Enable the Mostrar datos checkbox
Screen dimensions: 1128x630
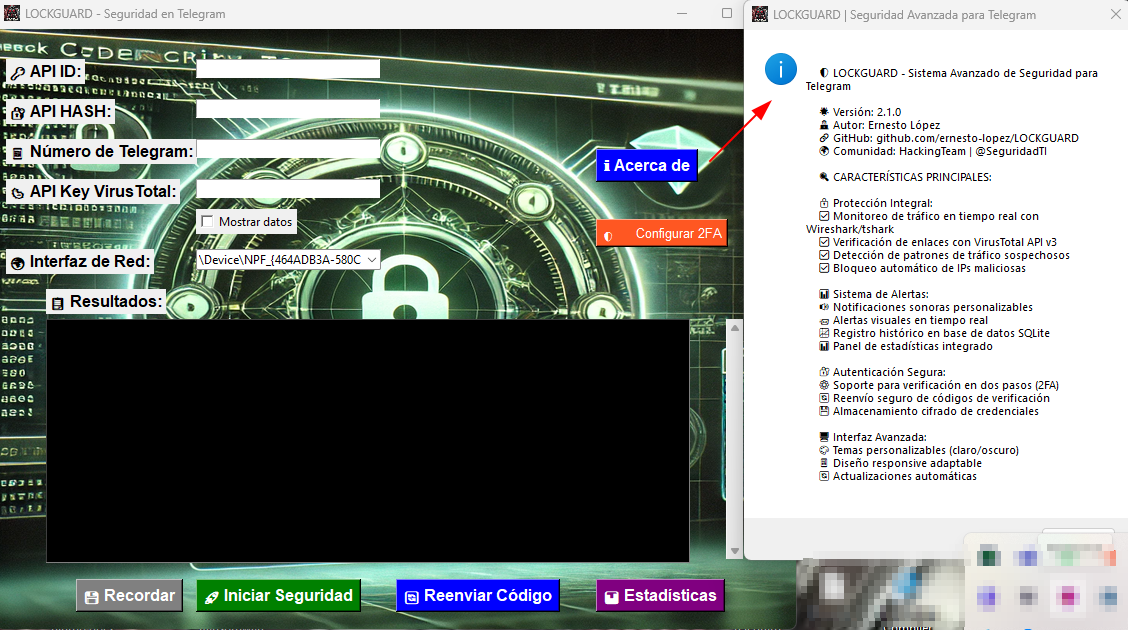coord(207,221)
